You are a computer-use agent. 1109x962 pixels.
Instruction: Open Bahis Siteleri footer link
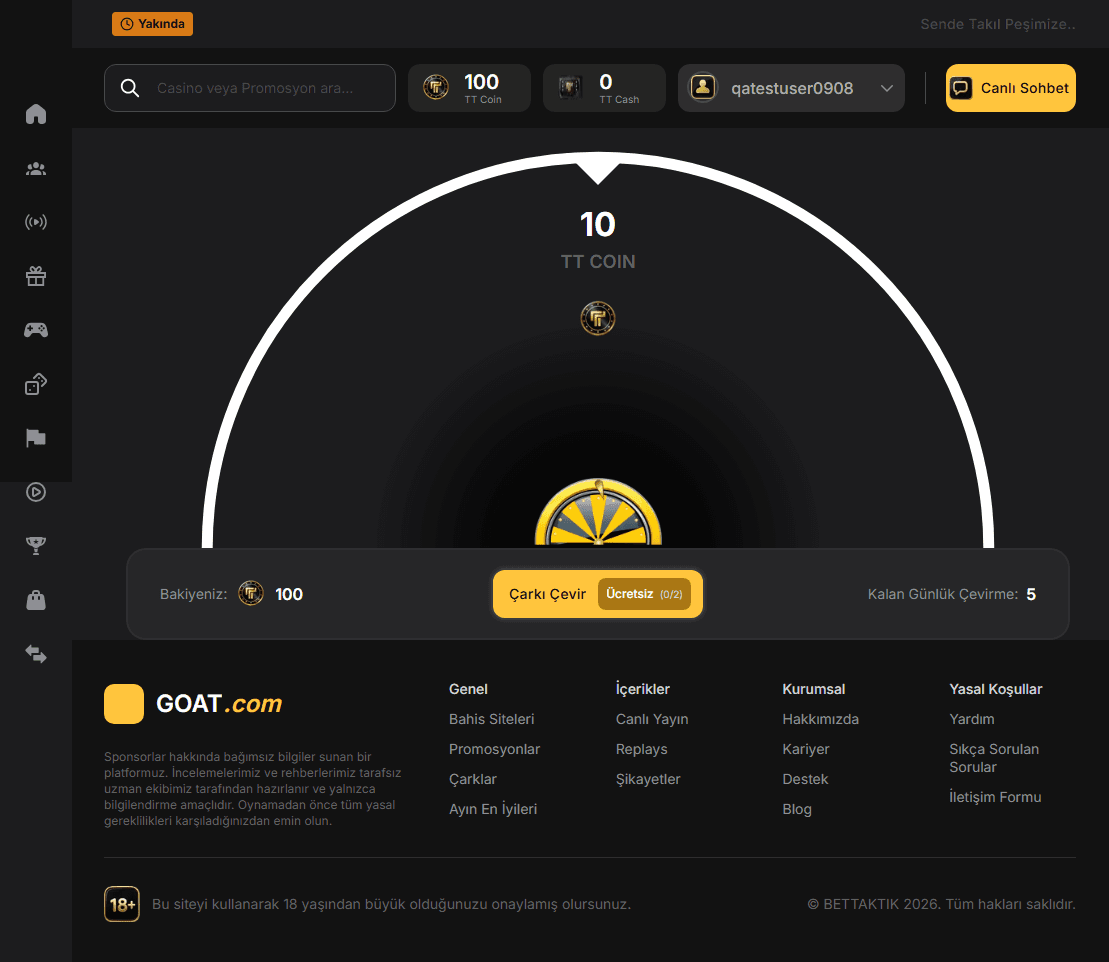pos(492,719)
